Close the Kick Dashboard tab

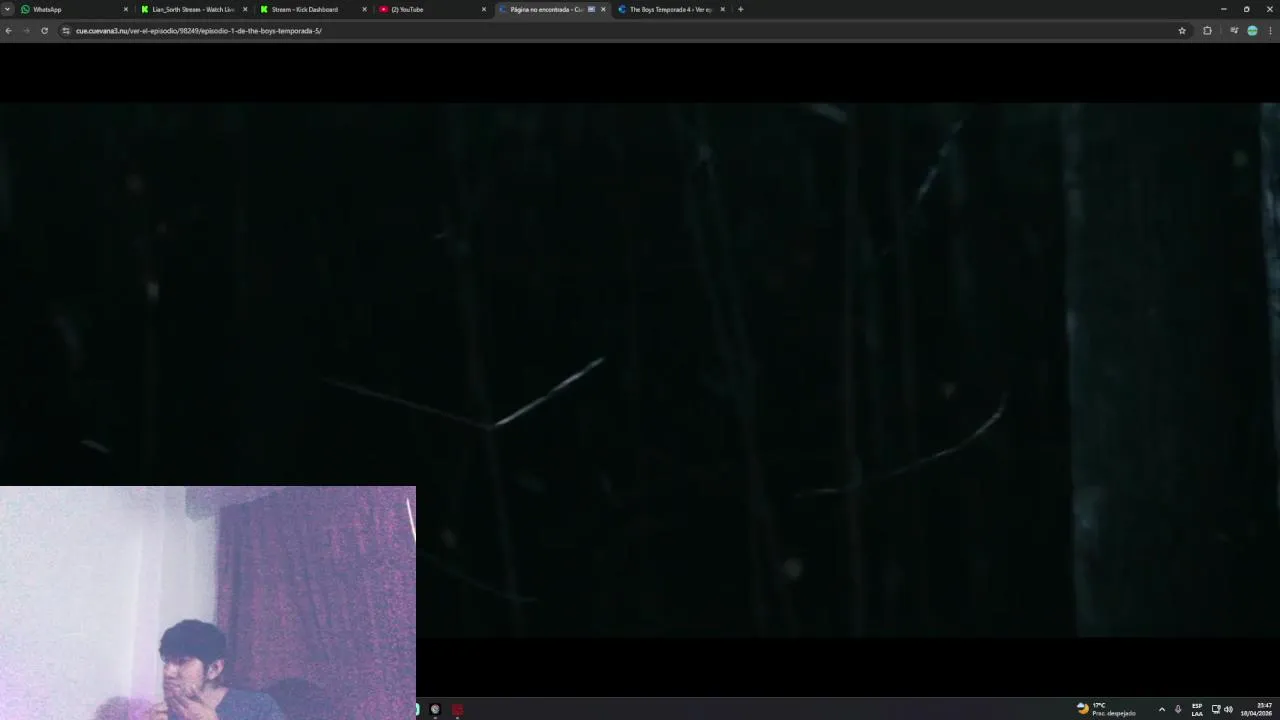pyautogui.click(x=364, y=9)
